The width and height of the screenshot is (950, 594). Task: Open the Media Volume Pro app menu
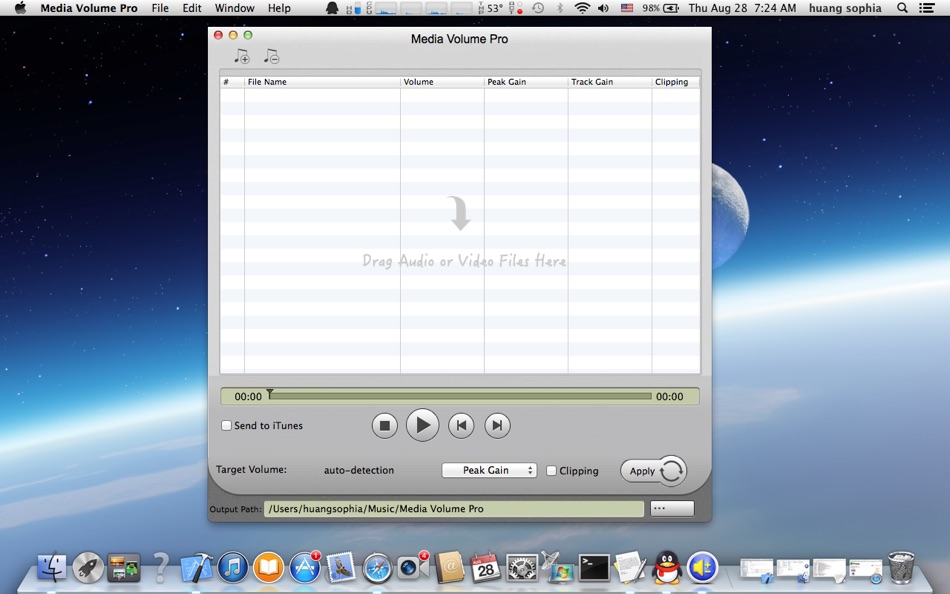(x=89, y=8)
